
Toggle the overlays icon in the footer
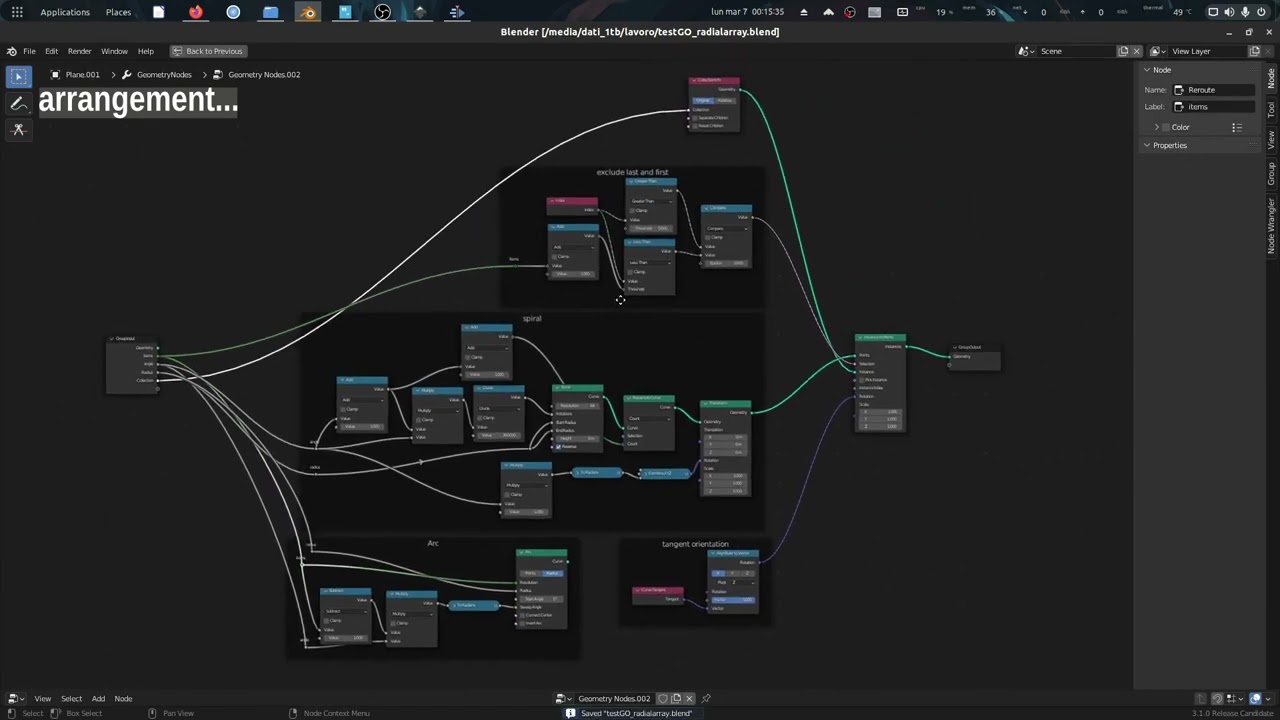(x=1255, y=700)
